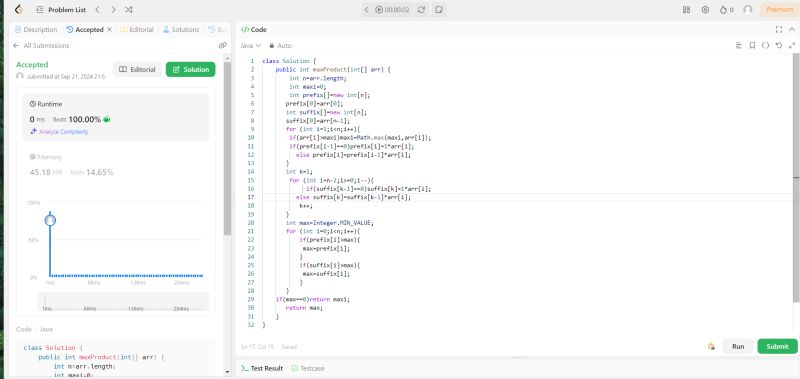This screenshot has width=800, height=379.
Task: Collapse the timer with left chevron
Action: coord(366,10)
